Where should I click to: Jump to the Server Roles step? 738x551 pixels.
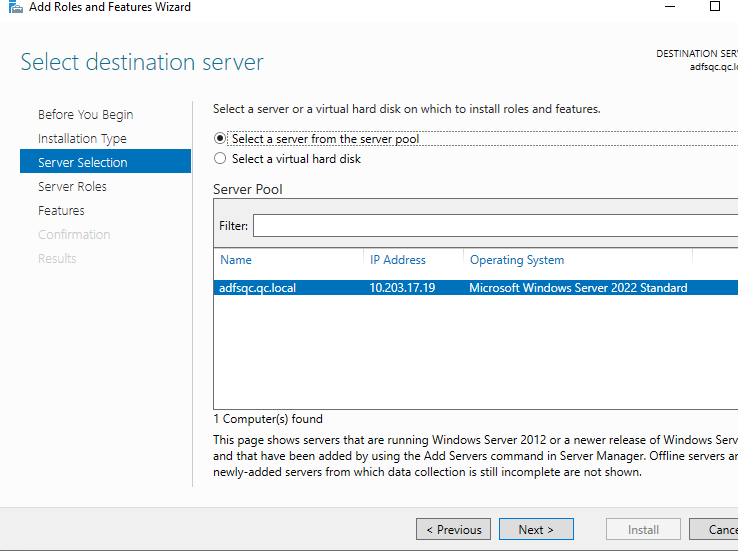pyautogui.click(x=72, y=187)
